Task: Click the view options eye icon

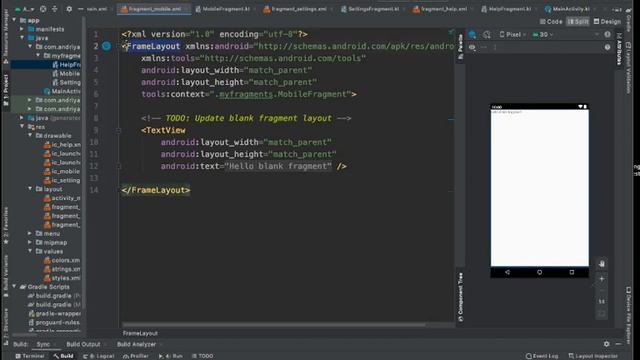Action: (472, 47)
